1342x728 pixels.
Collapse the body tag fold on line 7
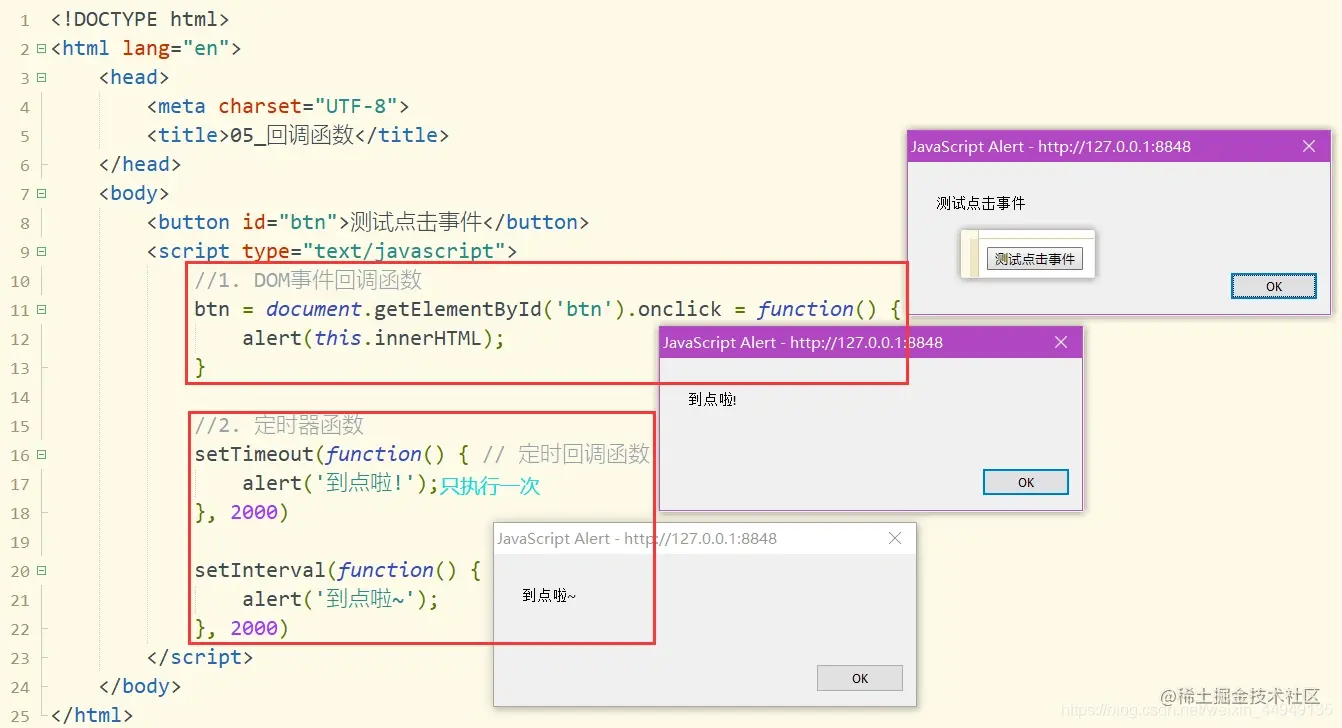point(41,193)
